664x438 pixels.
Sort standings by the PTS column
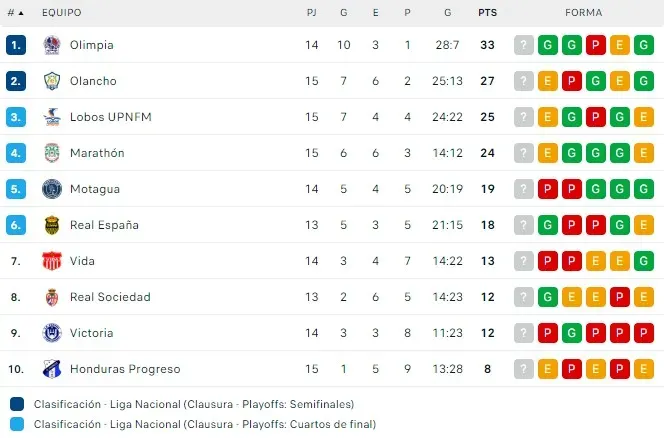point(487,13)
